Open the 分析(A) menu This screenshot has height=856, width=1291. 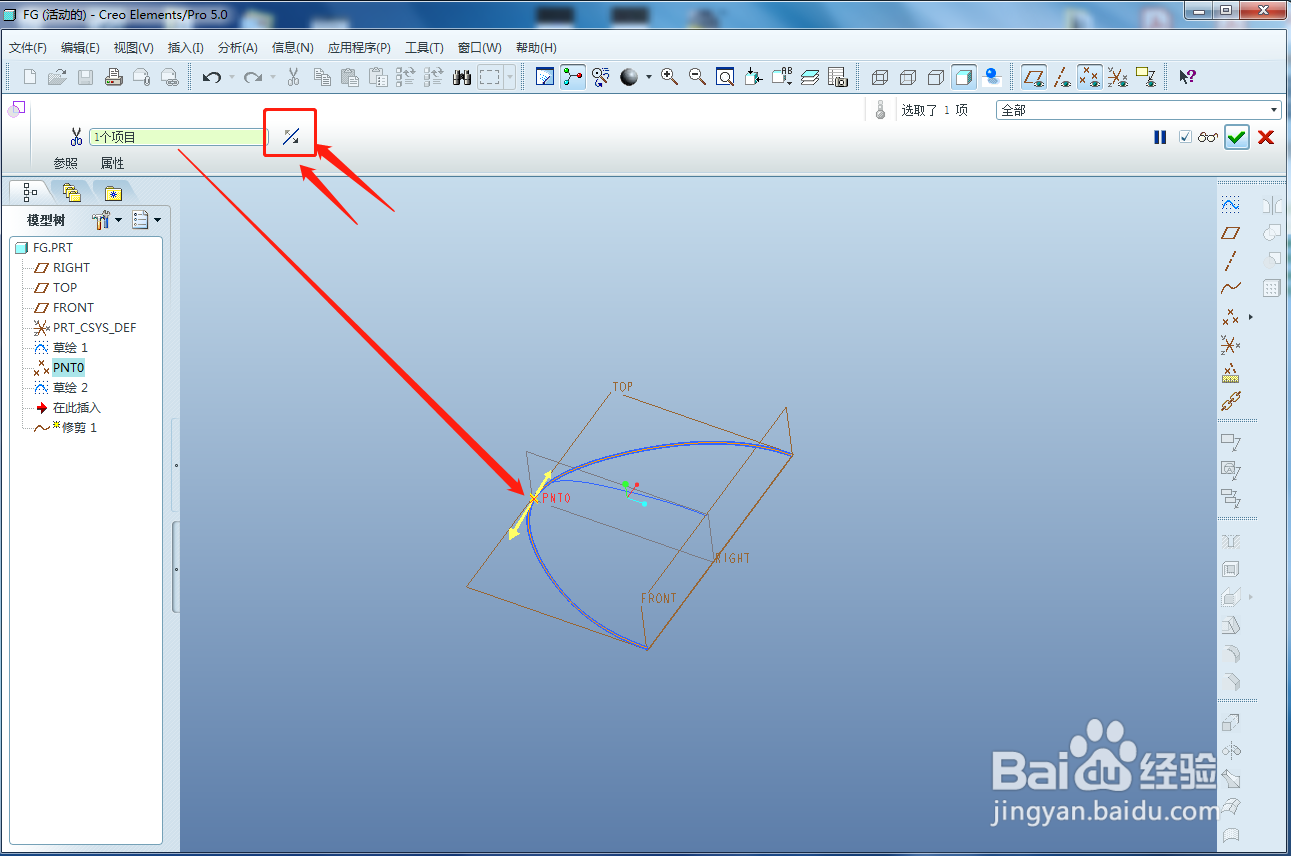[237, 48]
